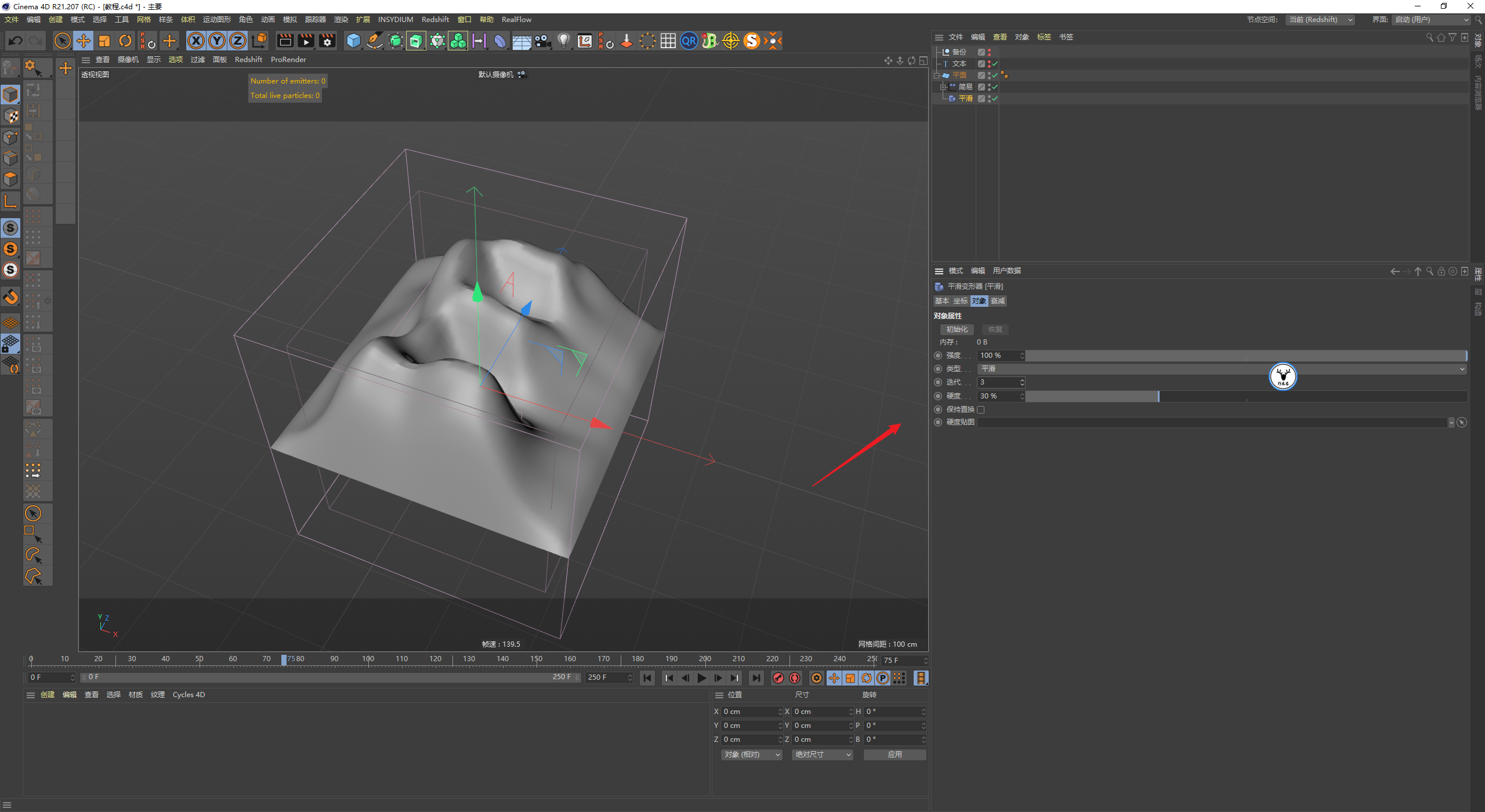Open Edit Render Settings icon

pyautogui.click(x=327, y=41)
